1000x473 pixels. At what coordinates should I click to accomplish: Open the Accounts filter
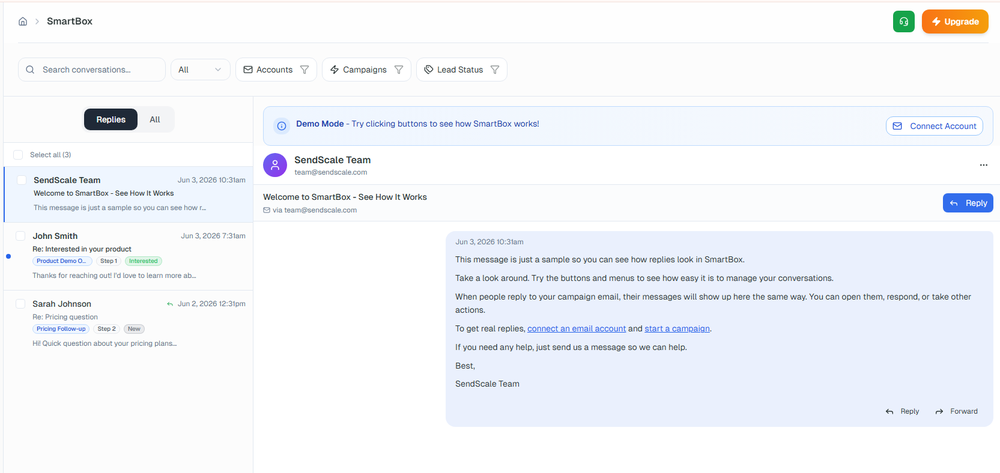(276, 69)
